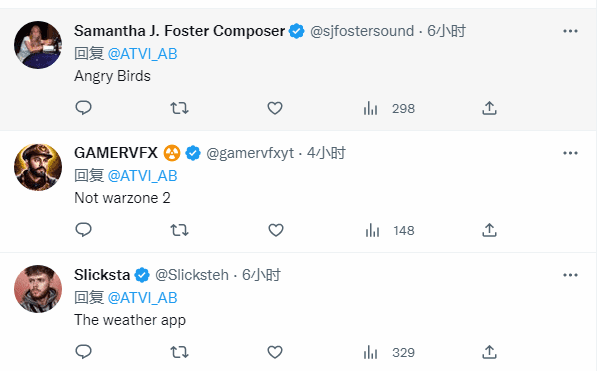Share Slicksta's weather app tweet
Screen dimensions: 597x371
click(x=489, y=352)
